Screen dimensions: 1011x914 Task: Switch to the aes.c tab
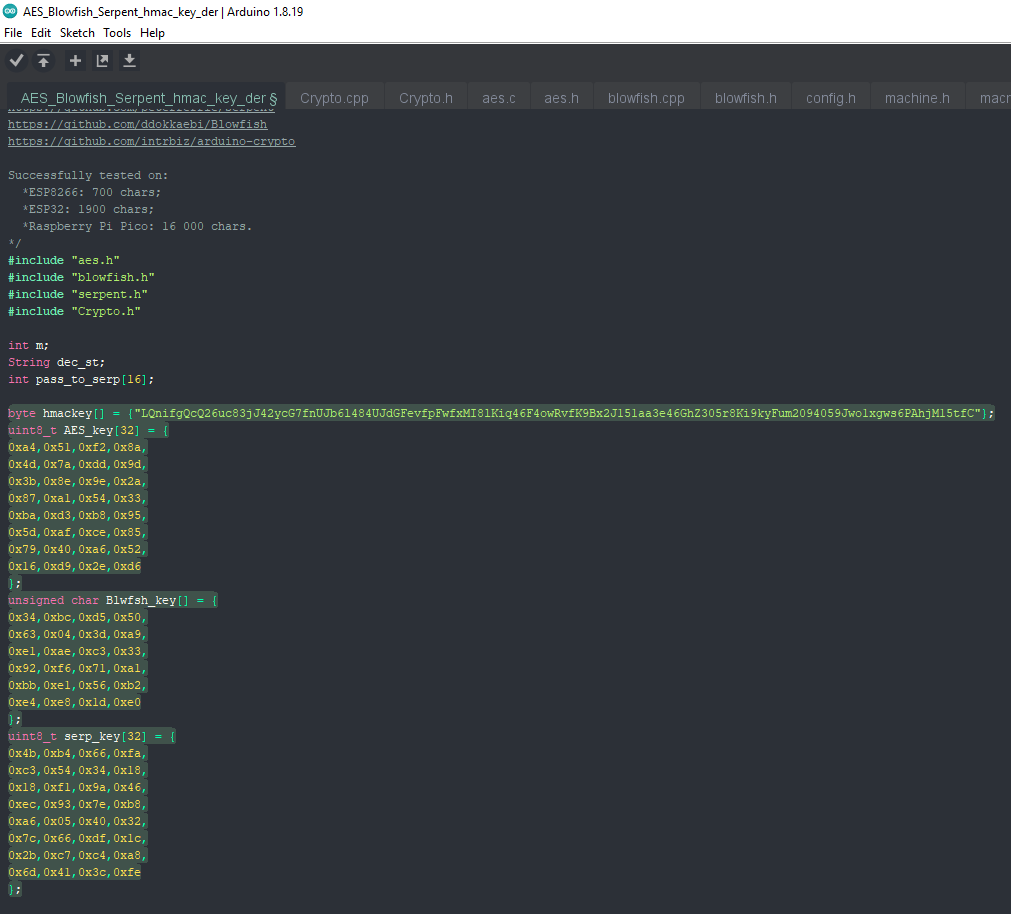pyautogui.click(x=498, y=98)
